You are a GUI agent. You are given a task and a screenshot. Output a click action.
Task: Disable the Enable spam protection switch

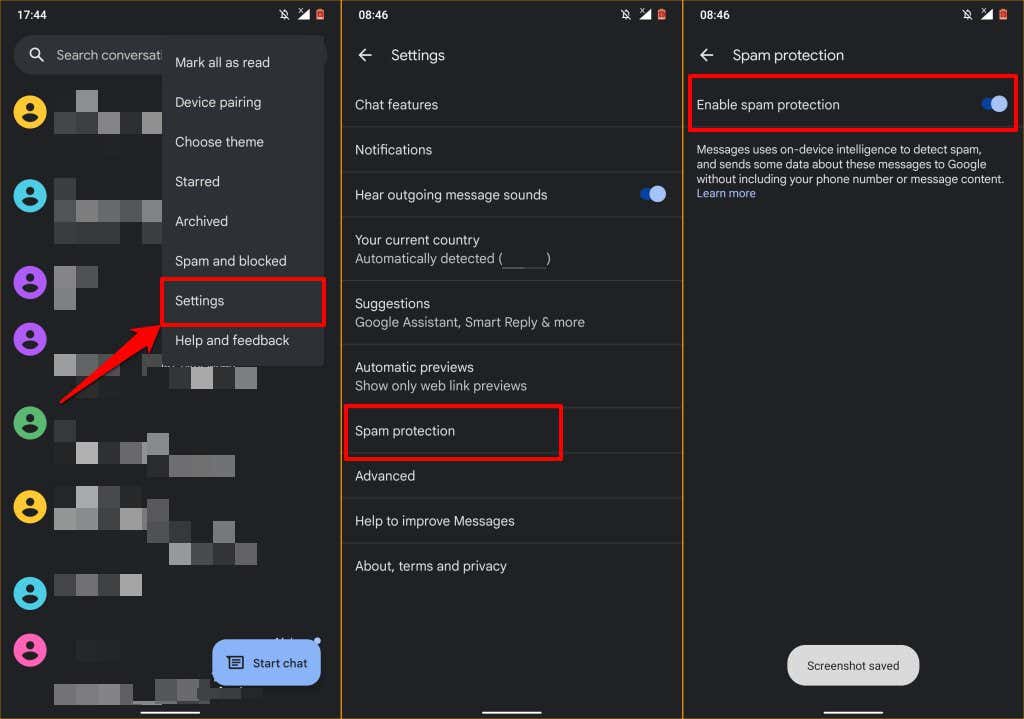tap(995, 104)
